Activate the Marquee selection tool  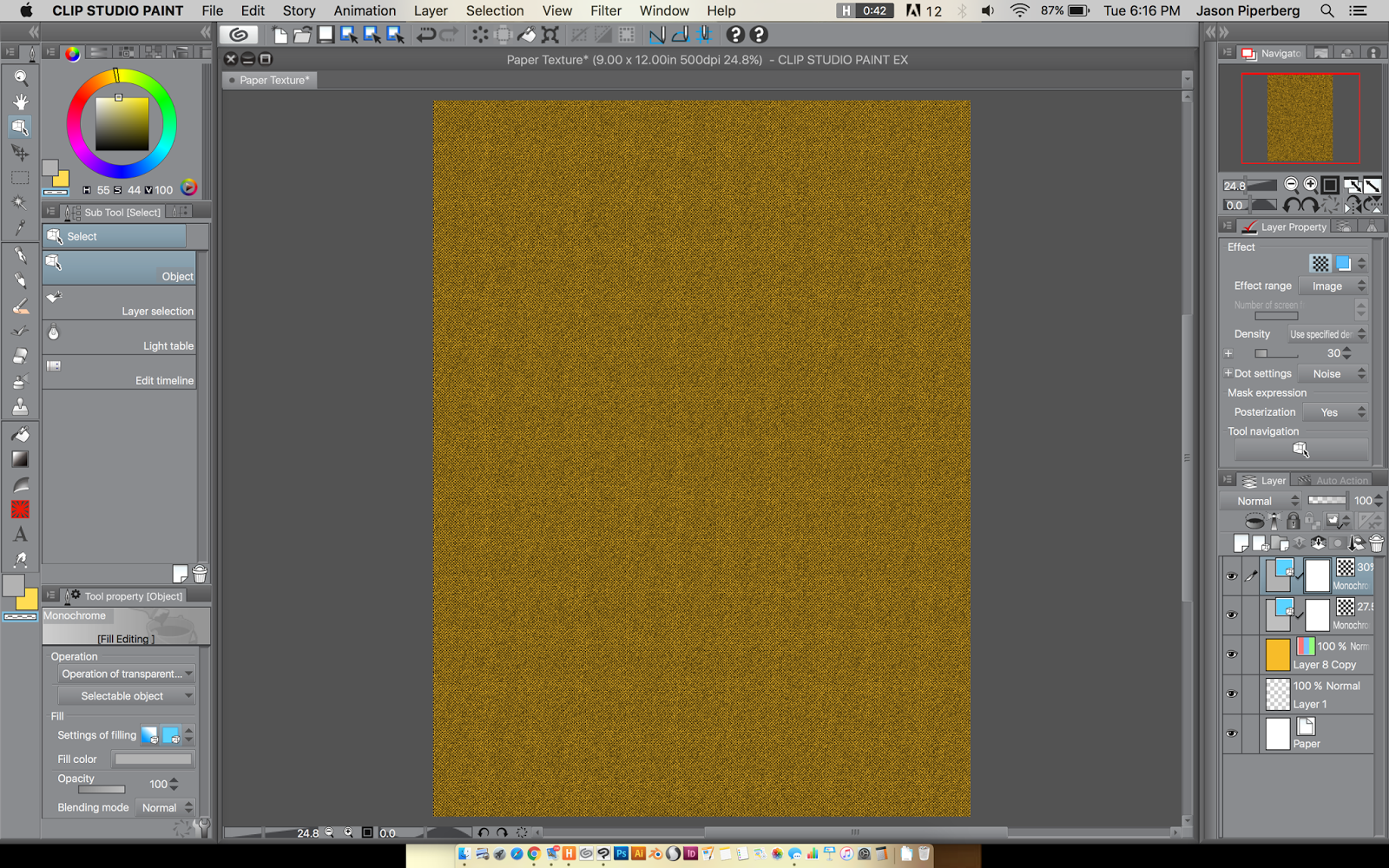tap(19, 178)
